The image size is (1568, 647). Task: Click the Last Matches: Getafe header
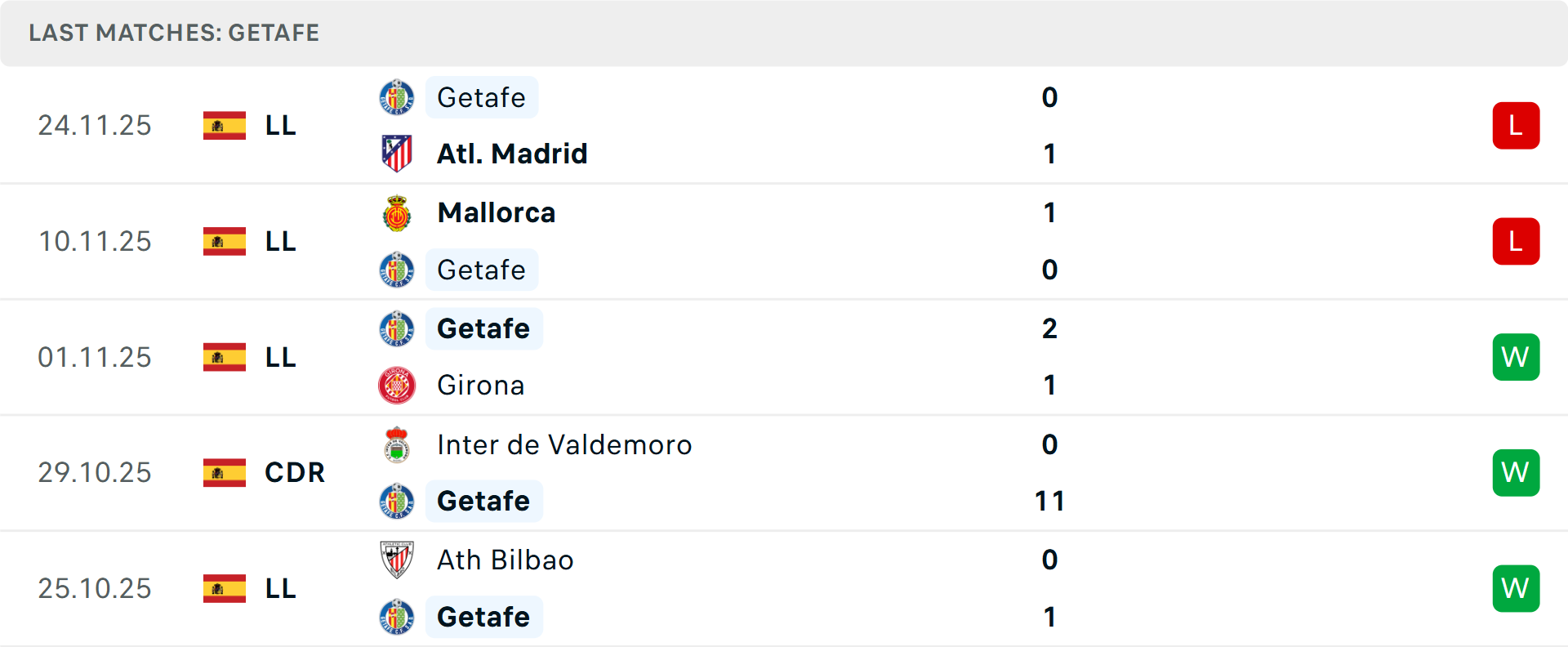pyautogui.click(x=174, y=33)
